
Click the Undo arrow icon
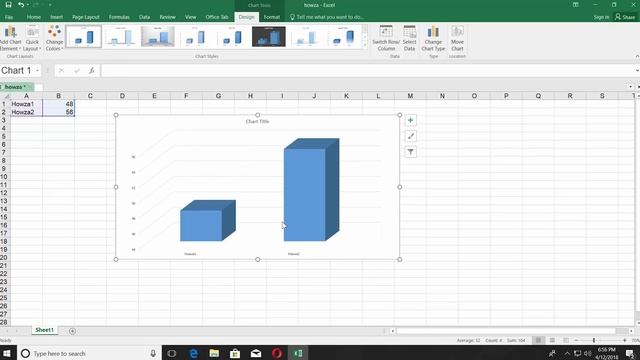click(x=20, y=5)
